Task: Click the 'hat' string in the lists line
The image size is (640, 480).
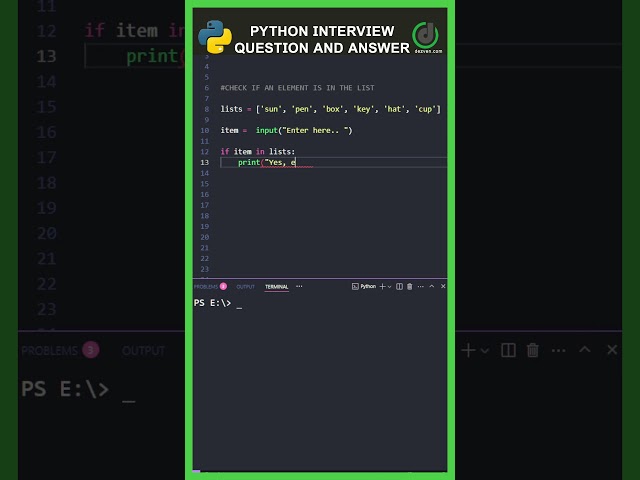Action: pos(394,109)
